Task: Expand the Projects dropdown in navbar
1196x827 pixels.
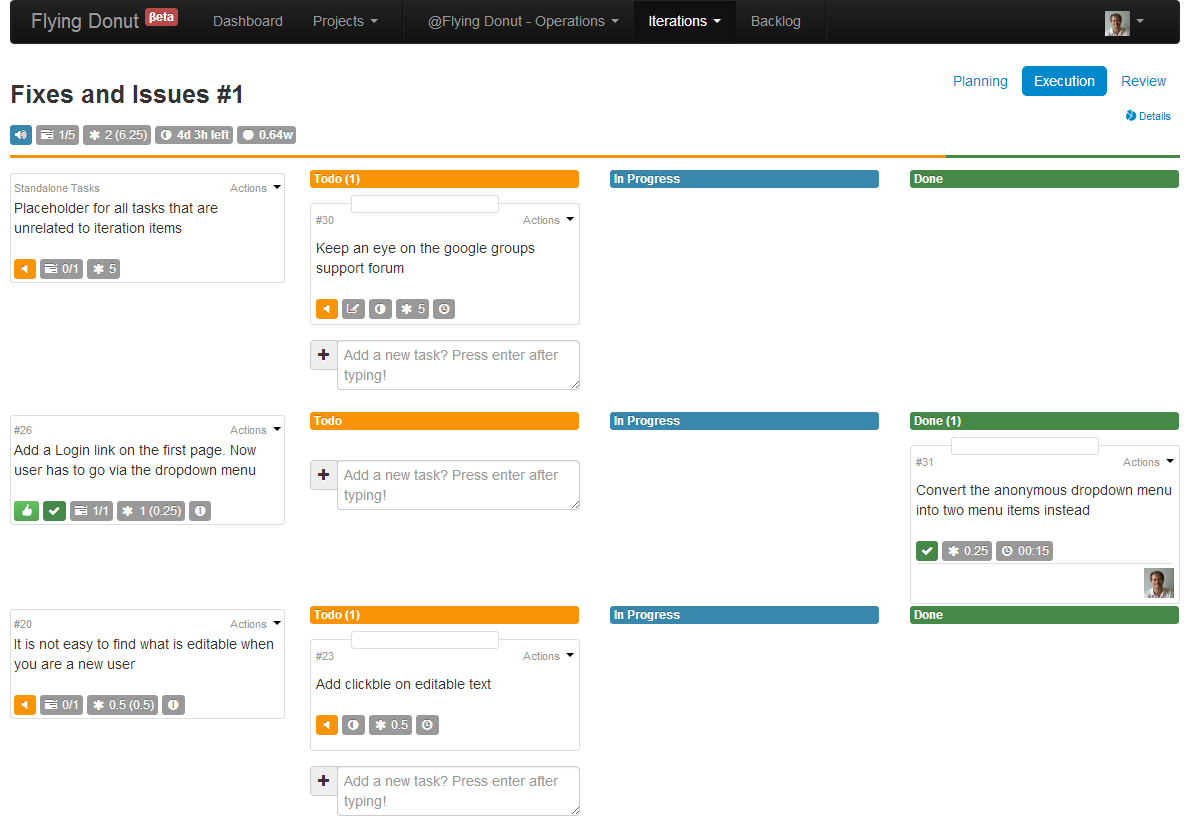Action: [345, 21]
